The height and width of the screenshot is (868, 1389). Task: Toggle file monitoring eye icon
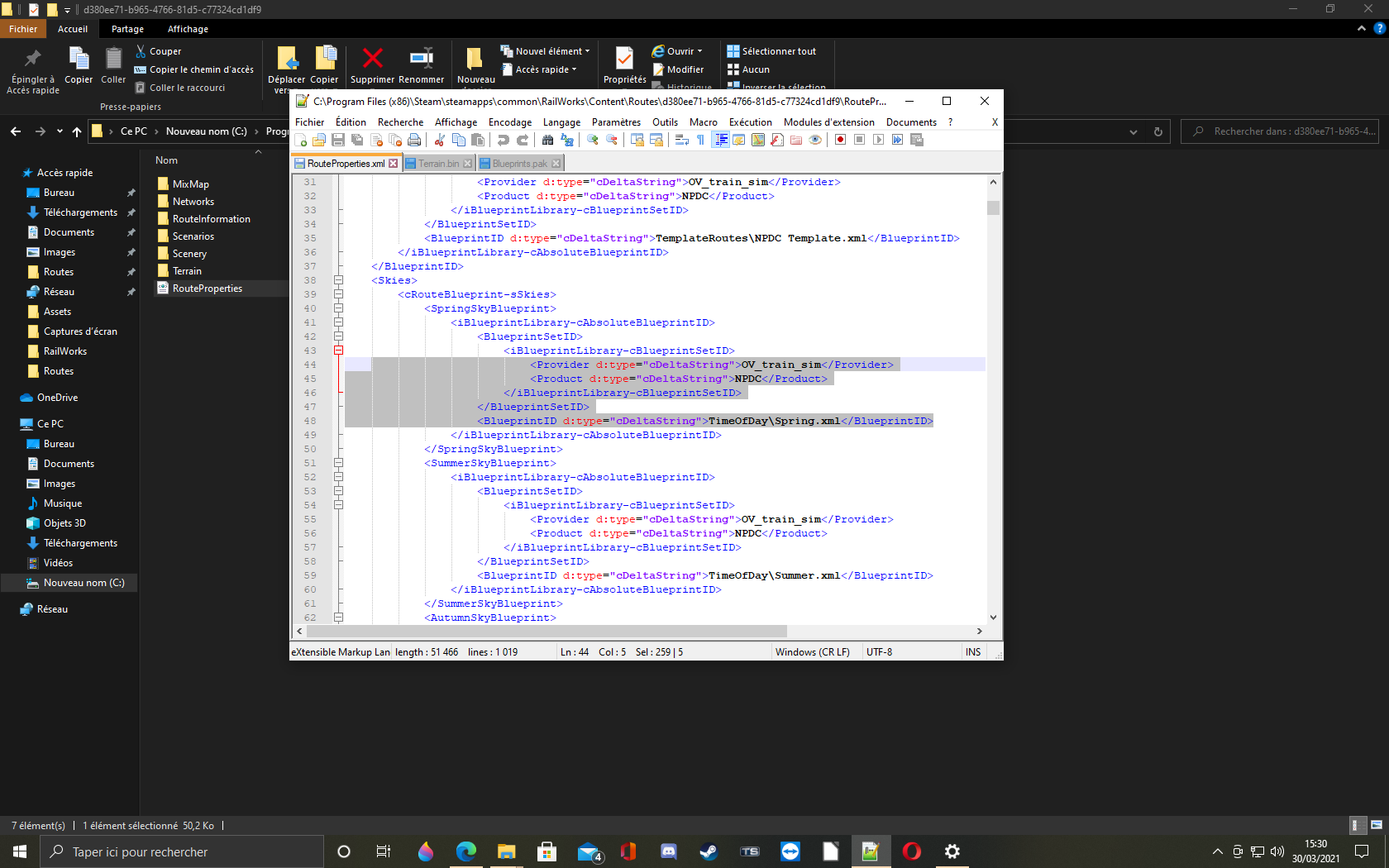click(815, 140)
